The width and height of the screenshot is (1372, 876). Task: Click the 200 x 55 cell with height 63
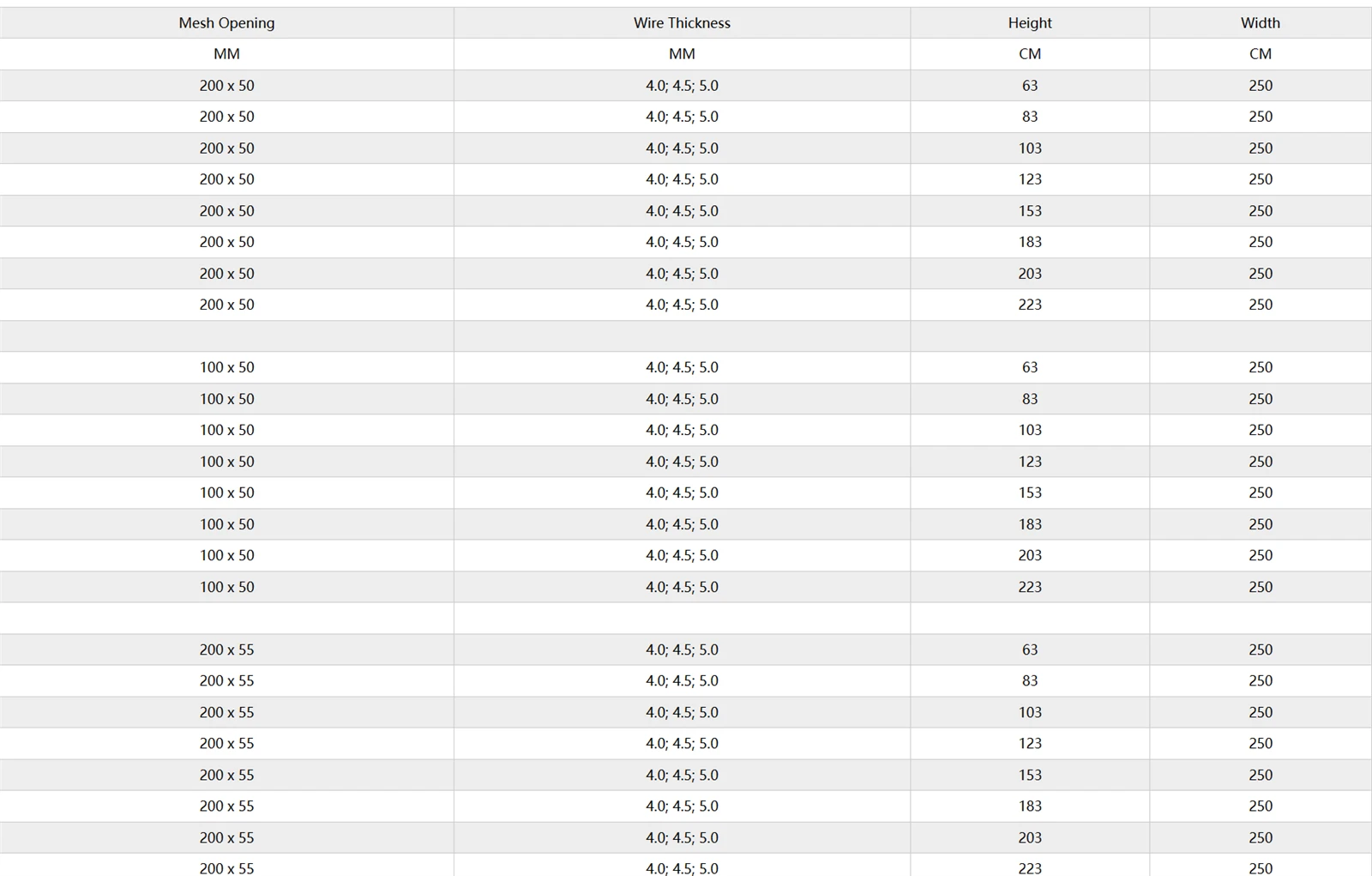pyautogui.click(x=226, y=649)
